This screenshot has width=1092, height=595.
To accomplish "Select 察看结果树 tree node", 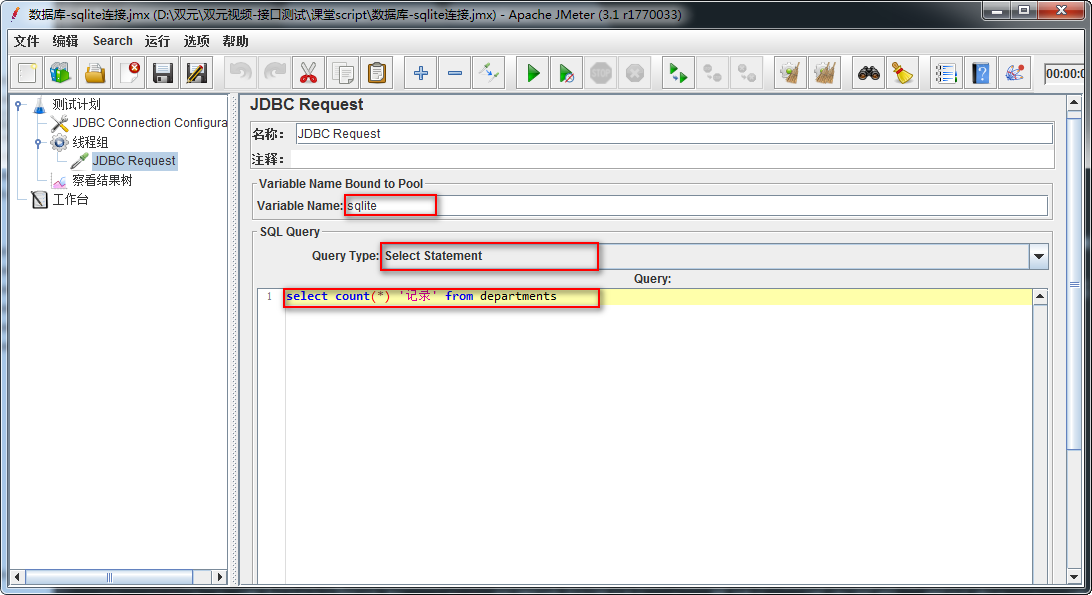I will pos(102,180).
